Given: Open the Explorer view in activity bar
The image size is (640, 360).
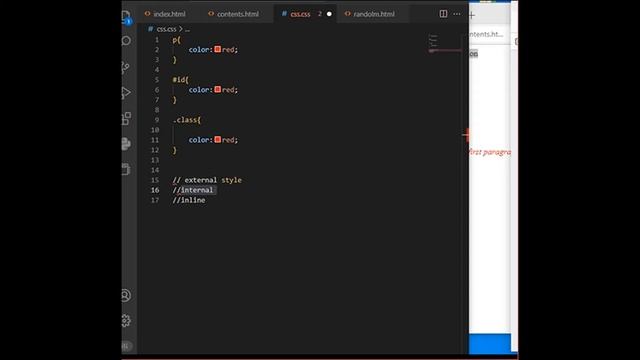Looking at the screenshot, I should (x=126, y=16).
